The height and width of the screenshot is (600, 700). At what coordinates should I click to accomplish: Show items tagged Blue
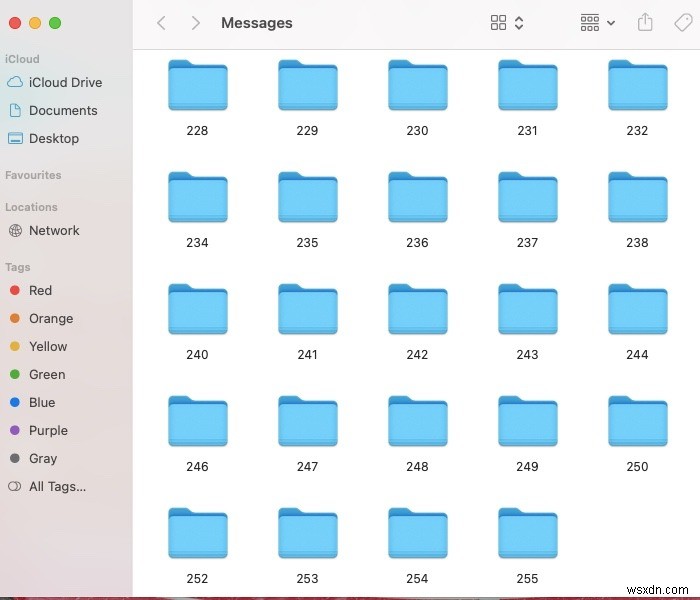pyautogui.click(x=33, y=402)
